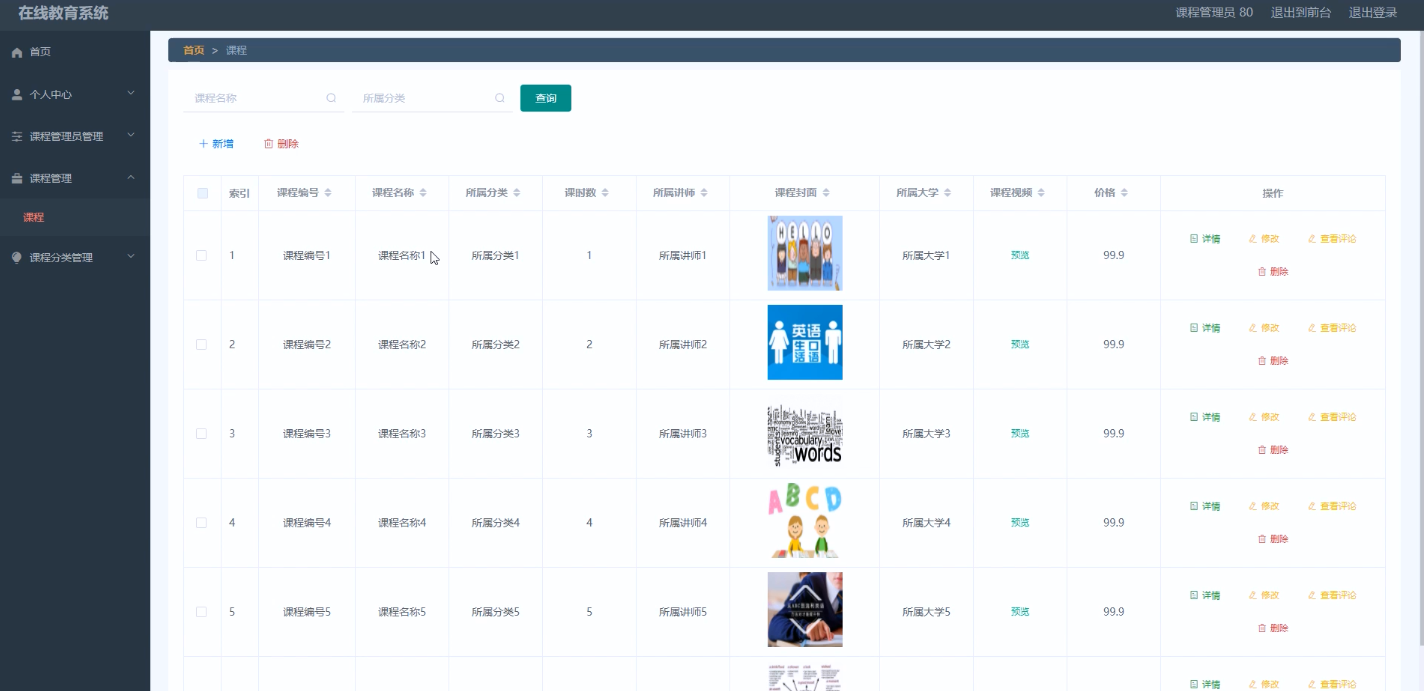The height and width of the screenshot is (691, 1424).
Task: Collapse the 课程管理 chevron
Action: (x=131, y=178)
